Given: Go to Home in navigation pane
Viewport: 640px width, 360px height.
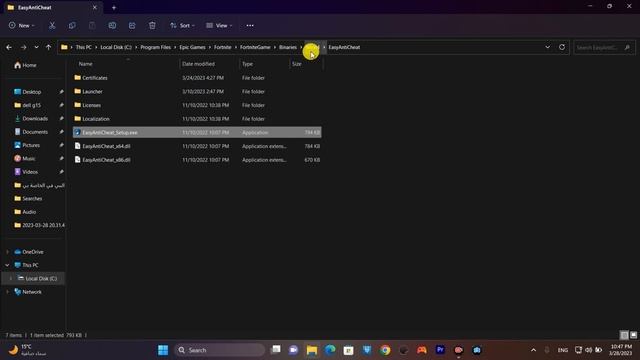Looking at the screenshot, I should [25, 65].
